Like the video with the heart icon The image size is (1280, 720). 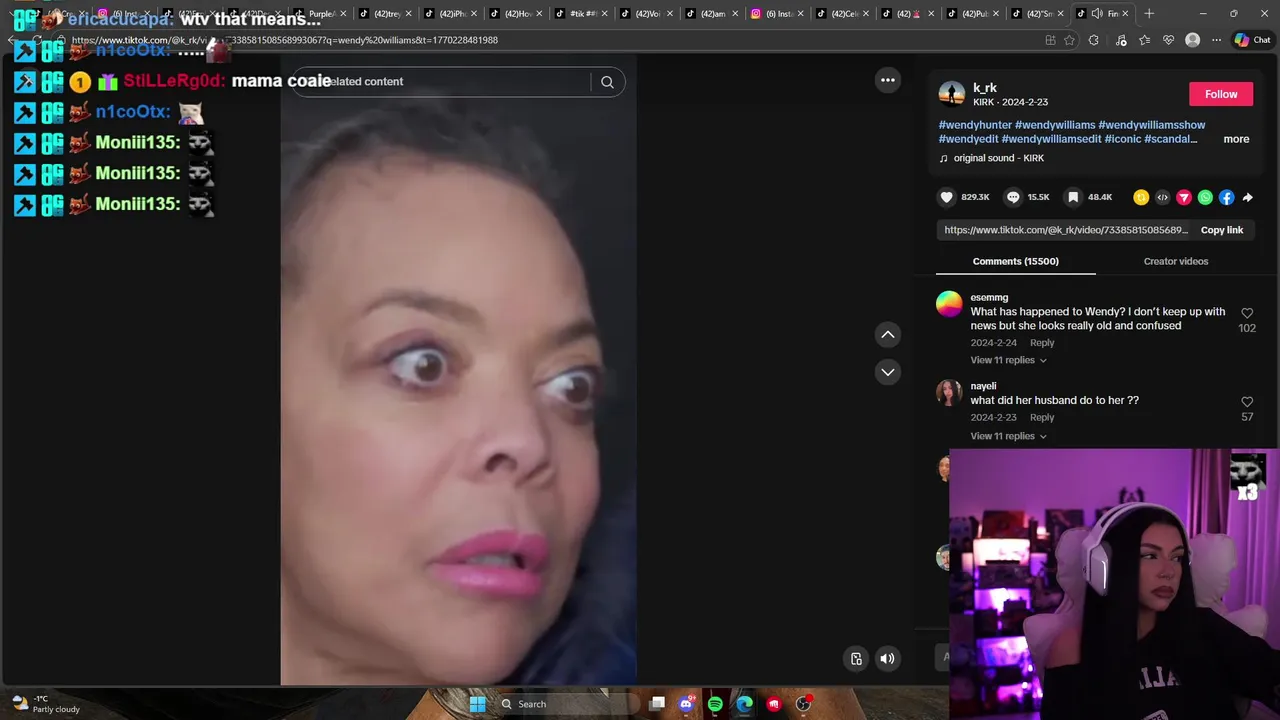coord(947,197)
